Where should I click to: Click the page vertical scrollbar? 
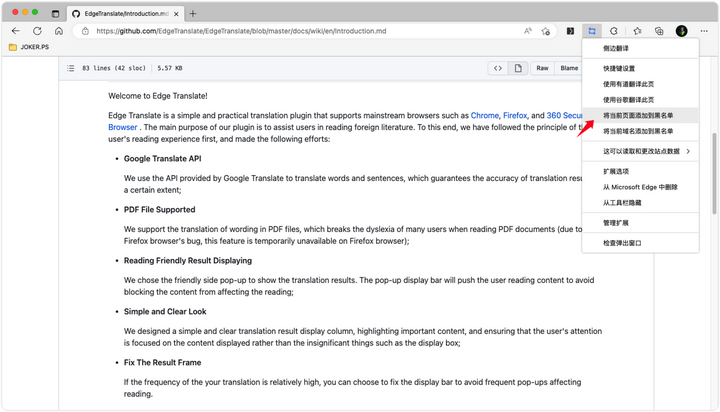714,174
